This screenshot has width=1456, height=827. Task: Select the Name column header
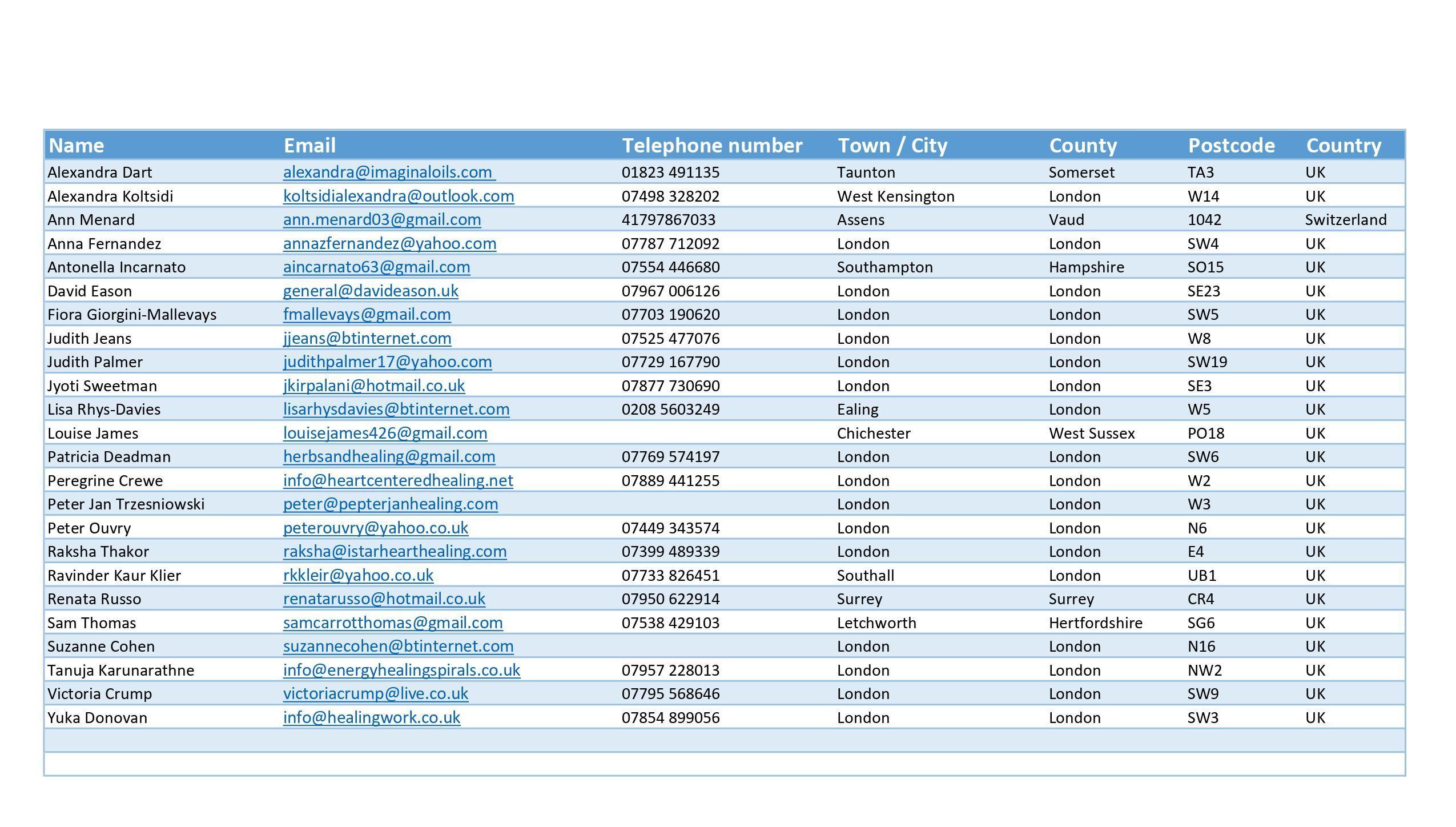(77, 145)
